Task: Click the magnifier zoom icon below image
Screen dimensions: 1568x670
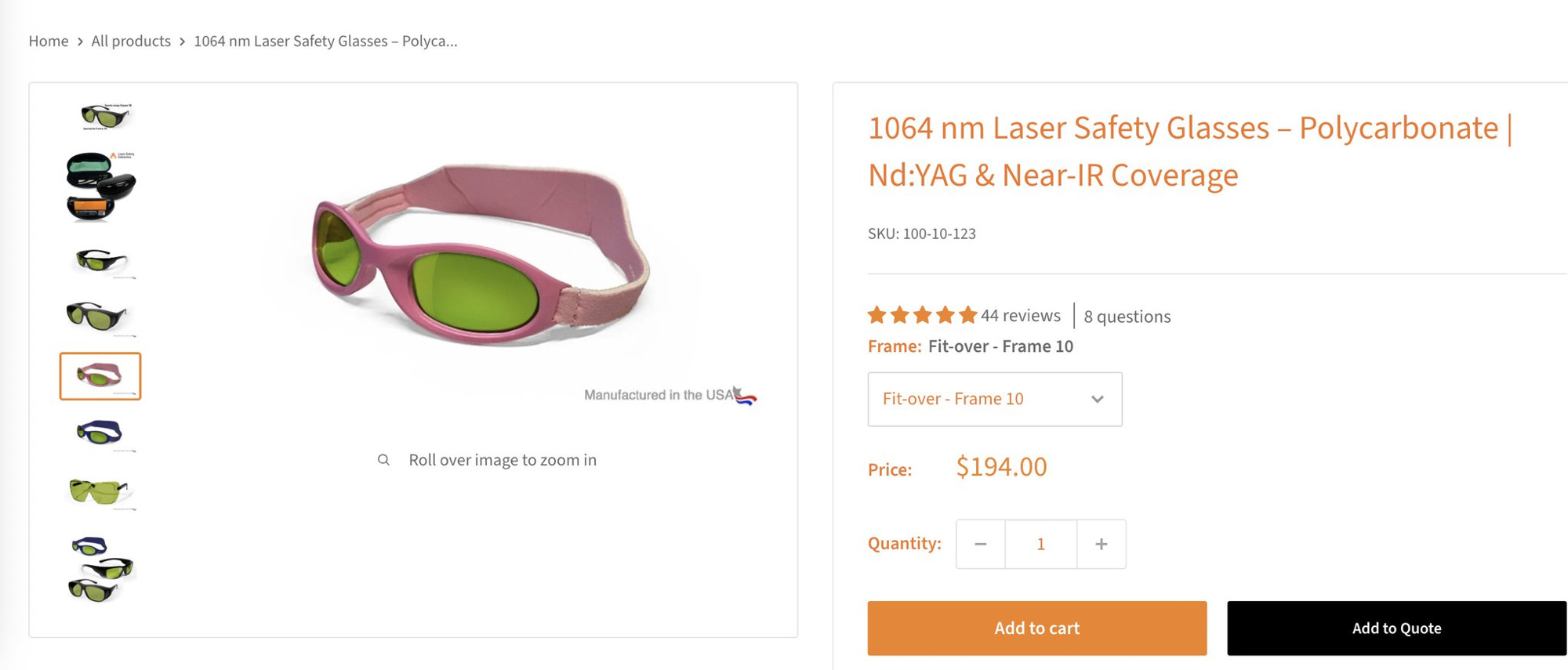Action: pyautogui.click(x=383, y=460)
